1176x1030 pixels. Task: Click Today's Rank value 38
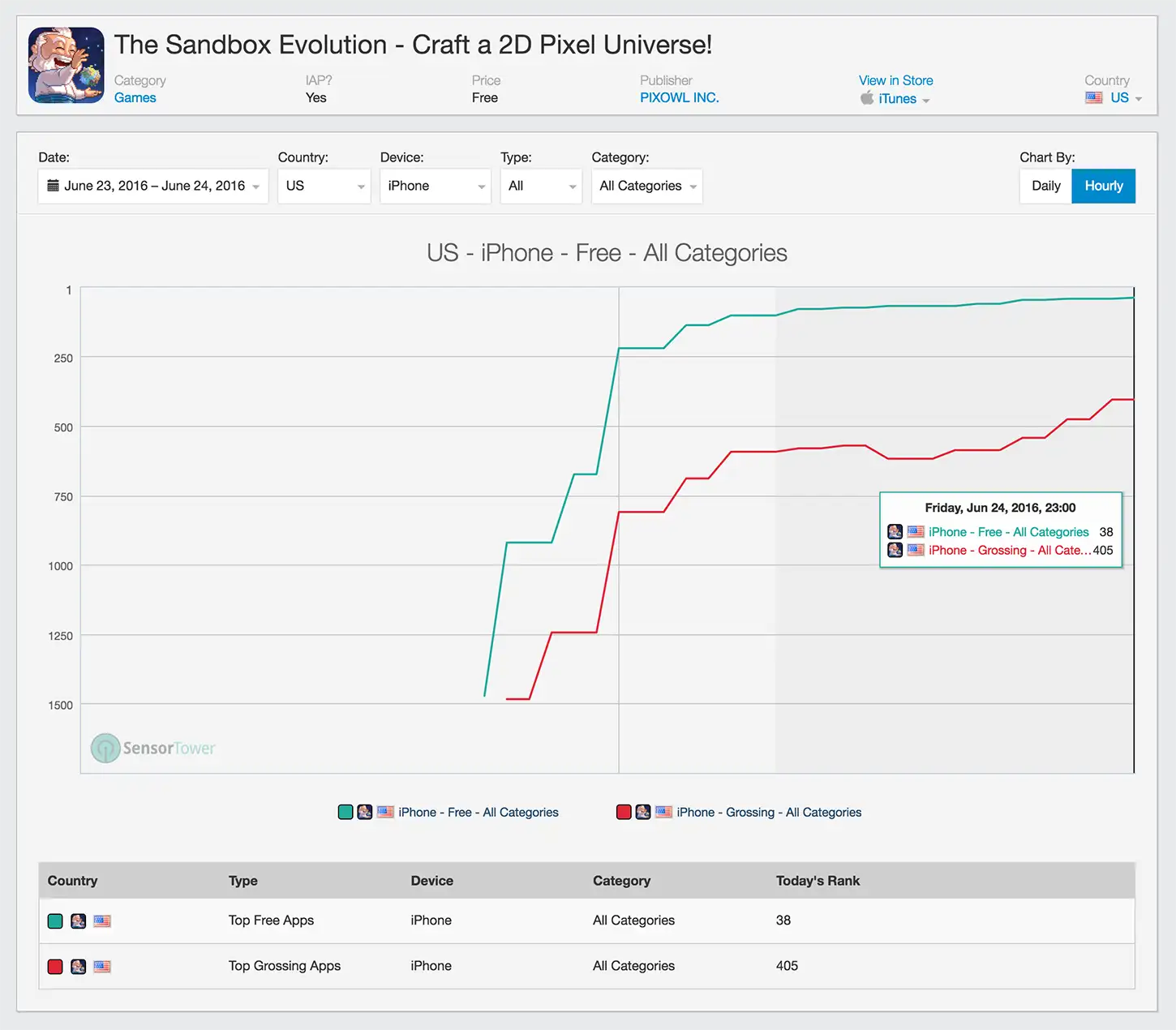783,921
